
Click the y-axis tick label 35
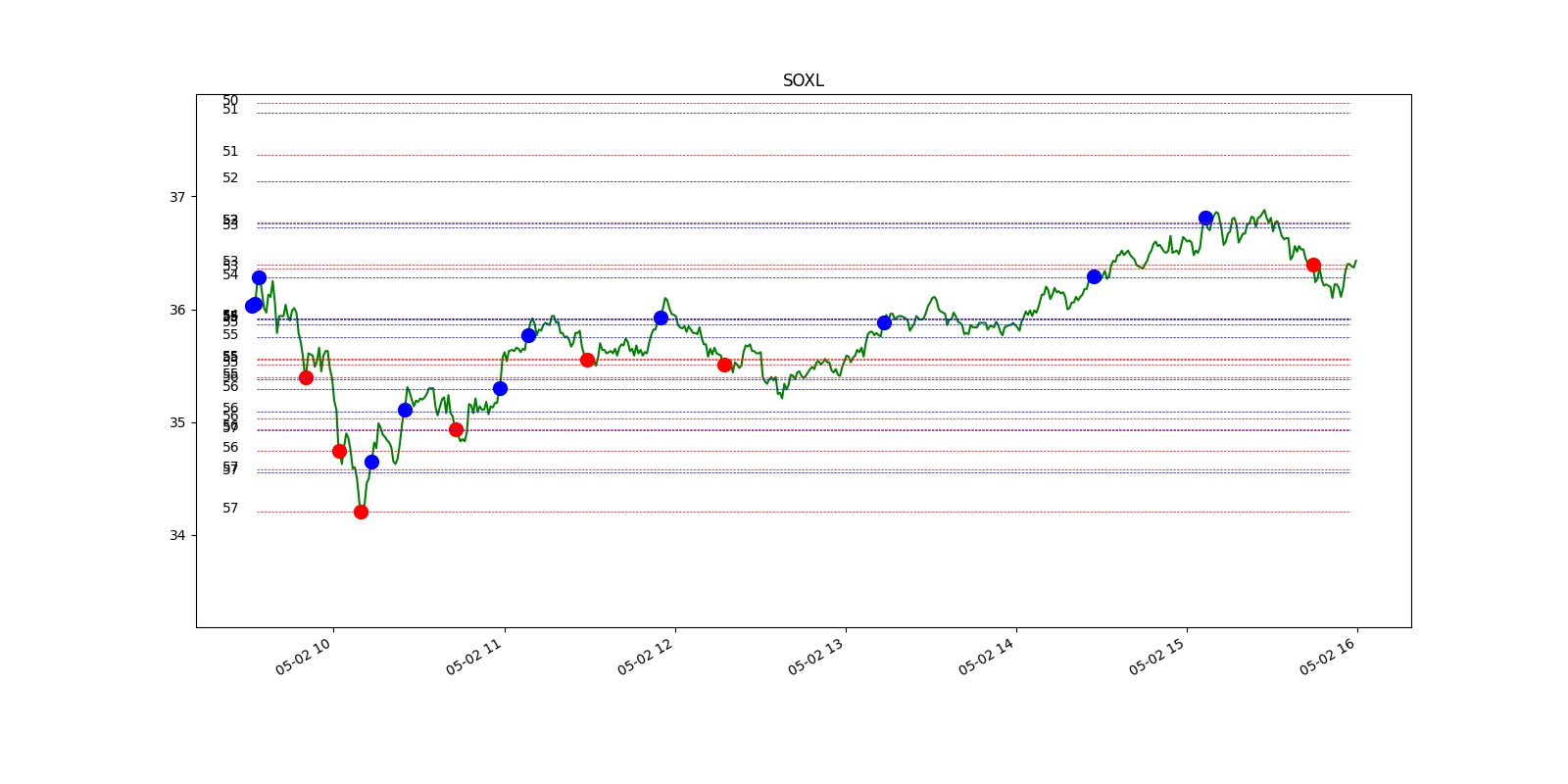(177, 422)
